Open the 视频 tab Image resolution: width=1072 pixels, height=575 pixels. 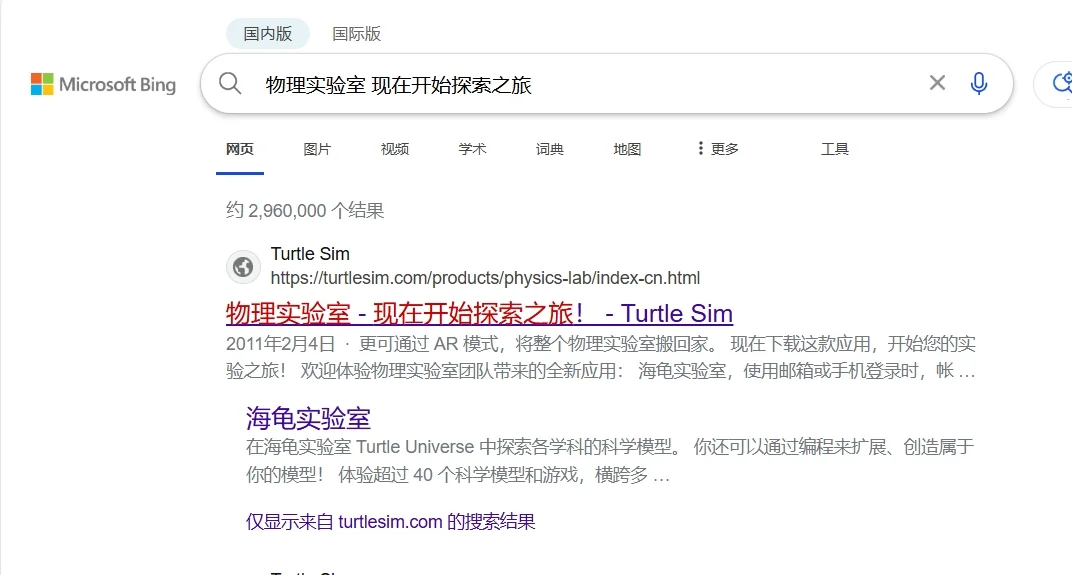tap(394, 149)
